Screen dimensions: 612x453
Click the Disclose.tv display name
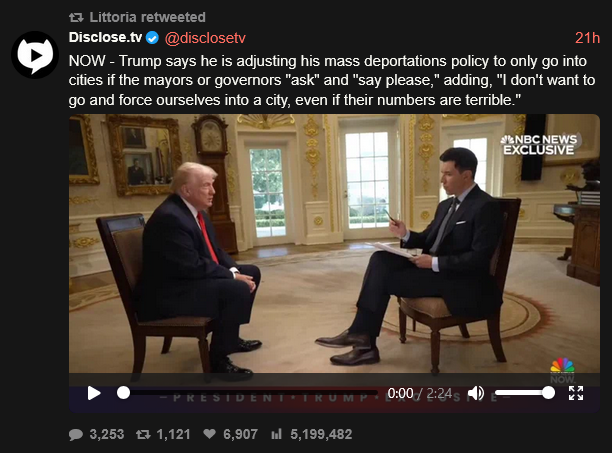pos(105,37)
